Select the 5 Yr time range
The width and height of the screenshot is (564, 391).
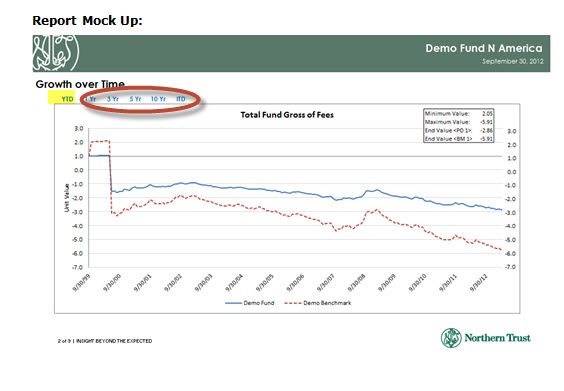point(135,99)
